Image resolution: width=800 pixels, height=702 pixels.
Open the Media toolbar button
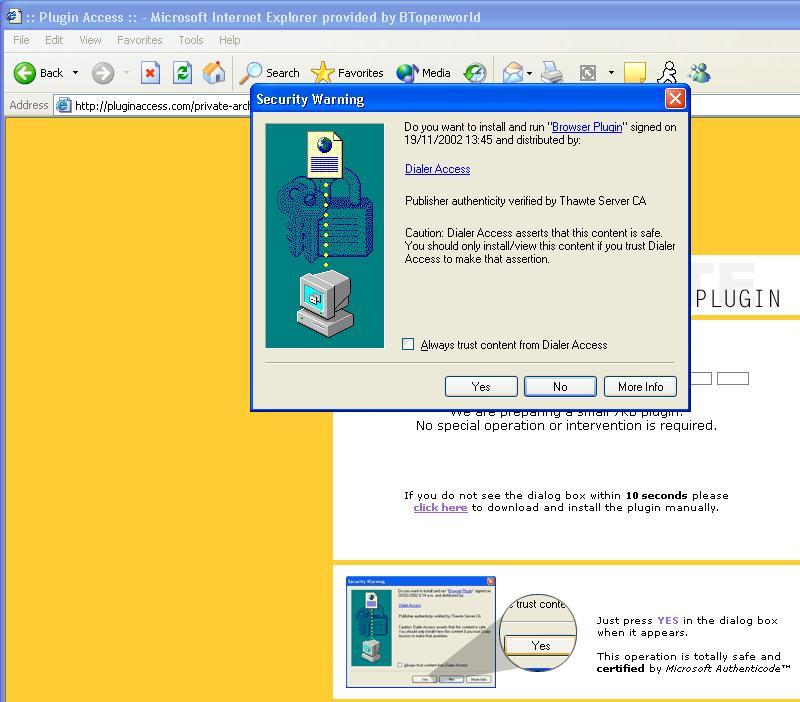coord(423,73)
